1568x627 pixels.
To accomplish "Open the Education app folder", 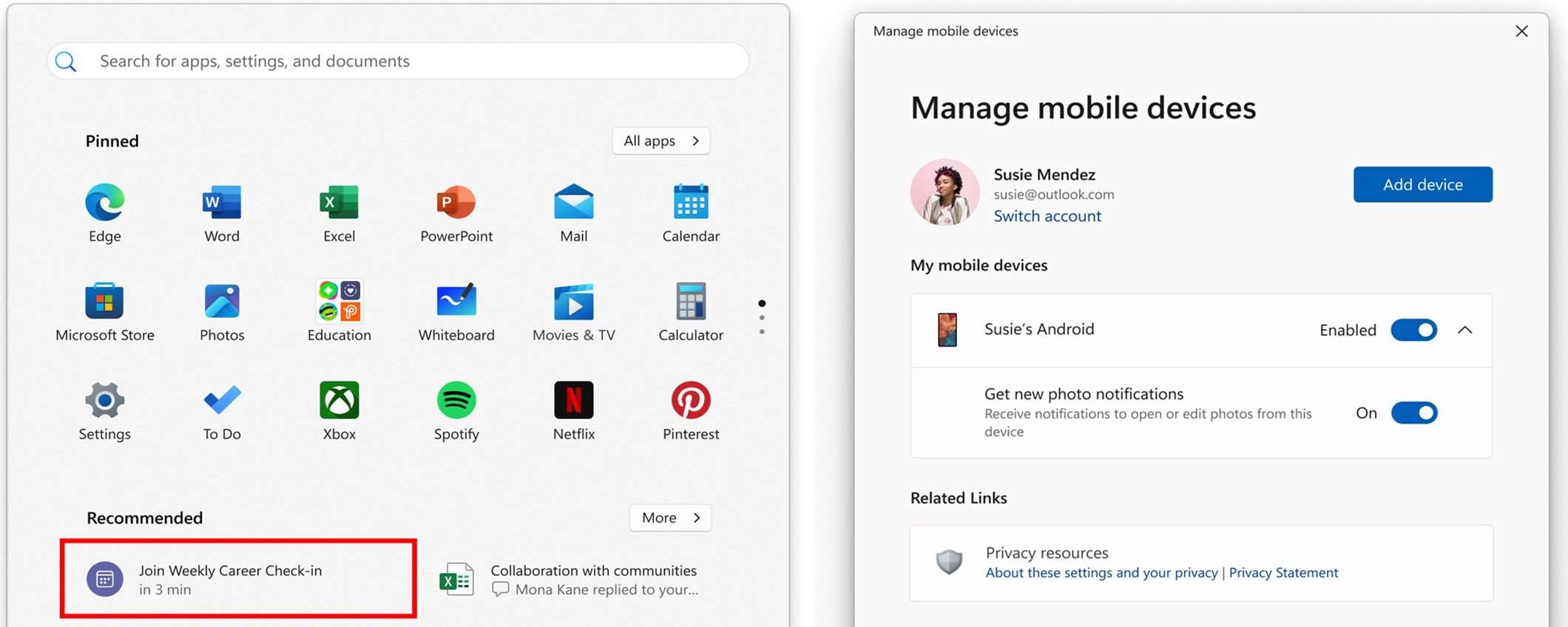I will [339, 312].
